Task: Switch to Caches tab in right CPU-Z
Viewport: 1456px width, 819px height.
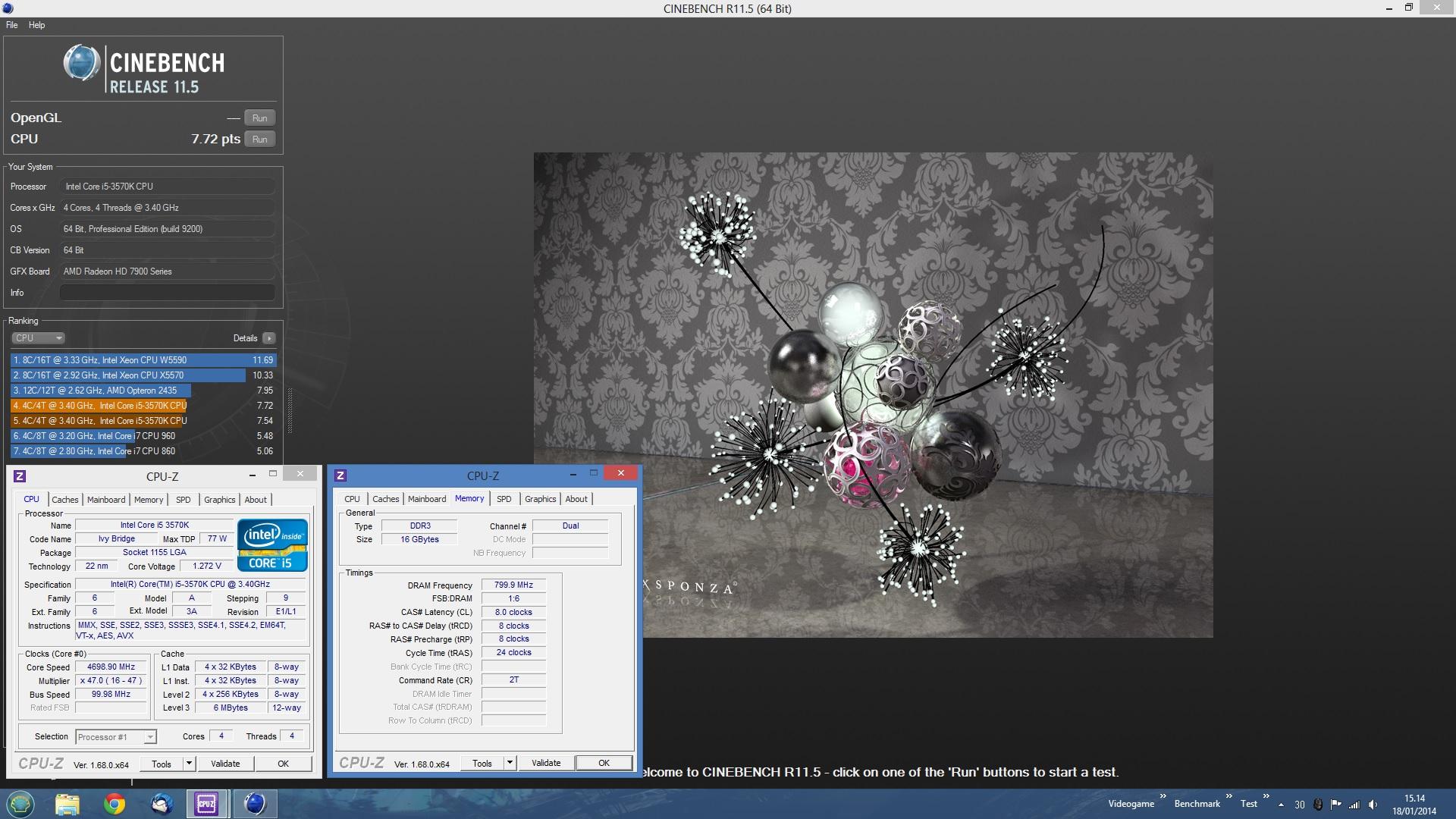Action: pos(386,499)
